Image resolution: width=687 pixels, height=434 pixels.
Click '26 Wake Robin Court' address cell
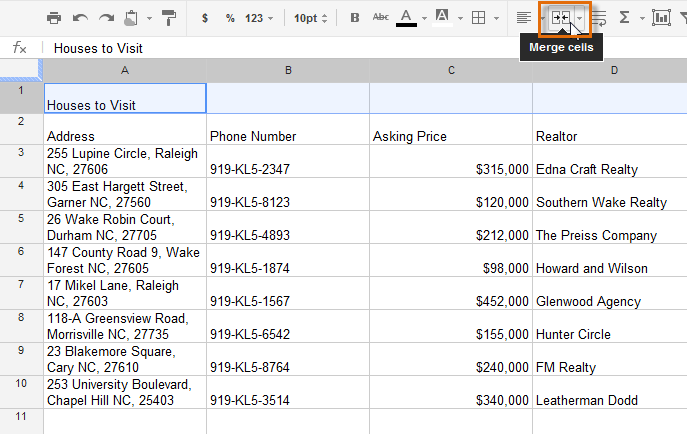pyautogui.click(x=125, y=227)
